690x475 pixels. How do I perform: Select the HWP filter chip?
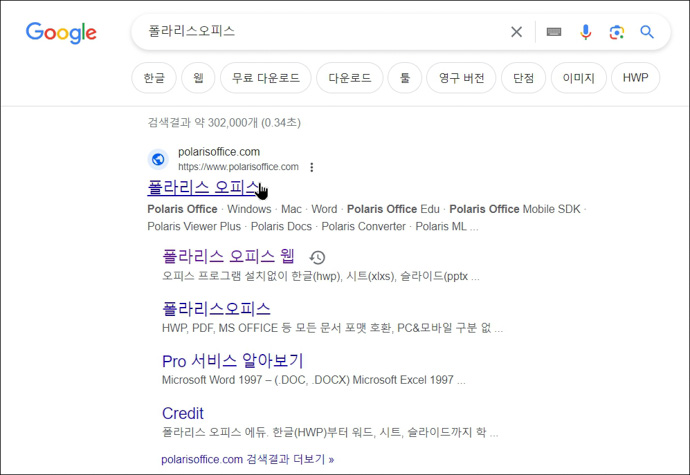(x=635, y=78)
